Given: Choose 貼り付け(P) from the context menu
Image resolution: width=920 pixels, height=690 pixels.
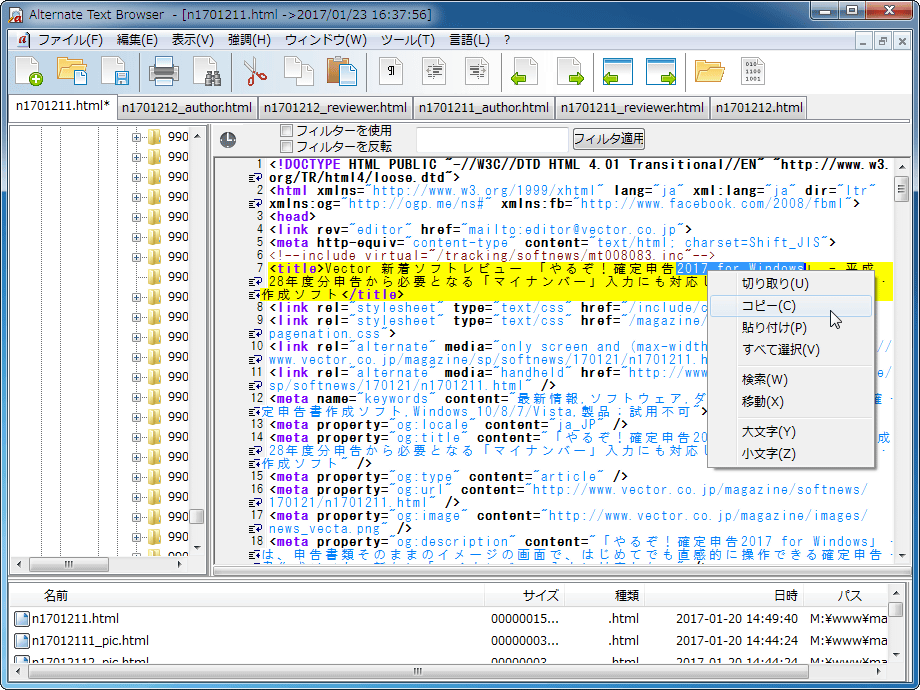Looking at the screenshot, I should [790, 327].
